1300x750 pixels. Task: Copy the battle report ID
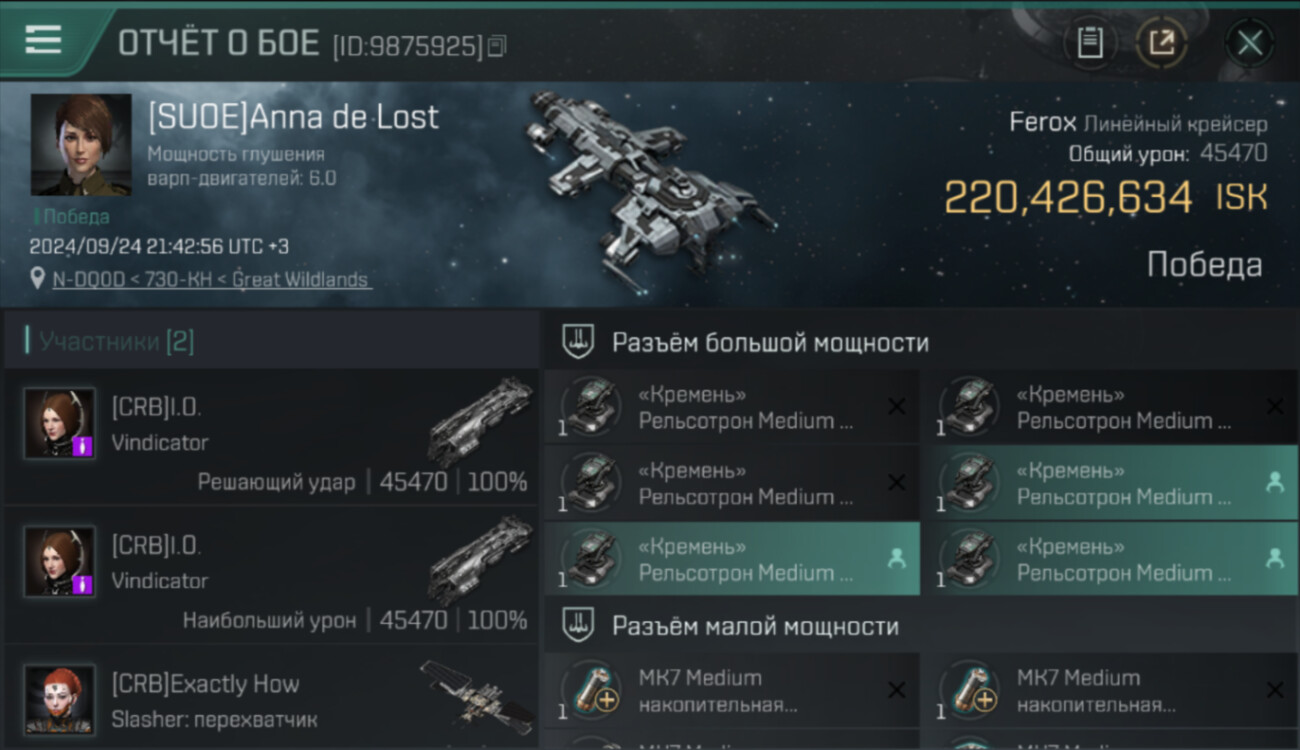click(x=497, y=45)
